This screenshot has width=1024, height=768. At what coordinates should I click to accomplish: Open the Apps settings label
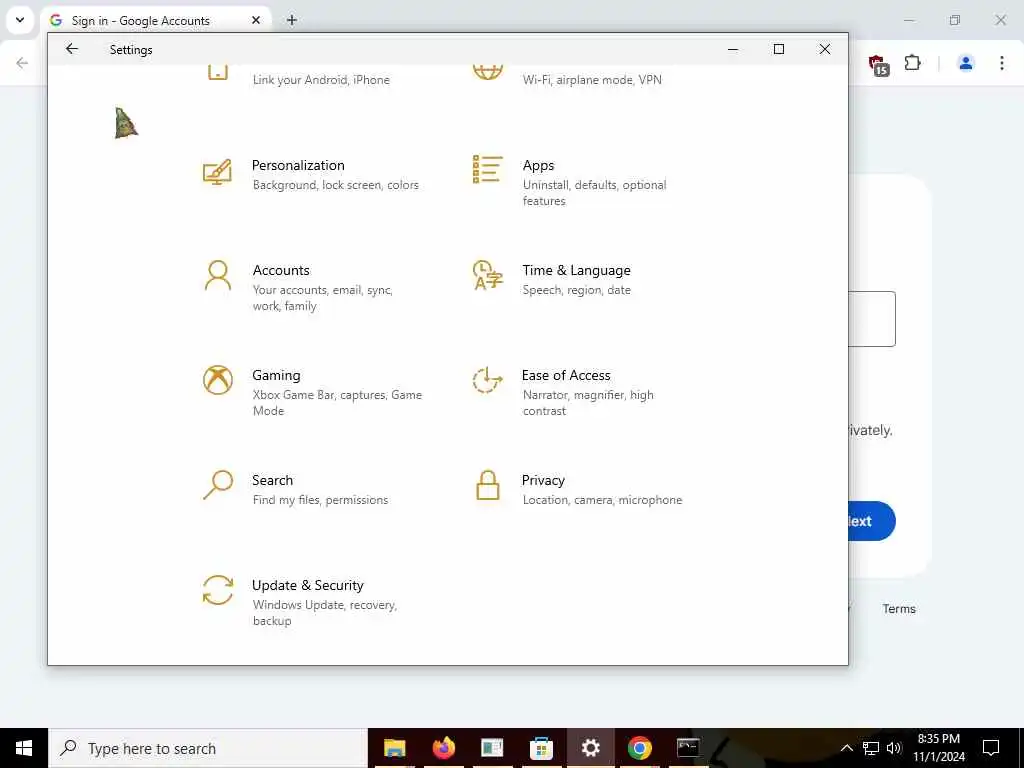[538, 165]
